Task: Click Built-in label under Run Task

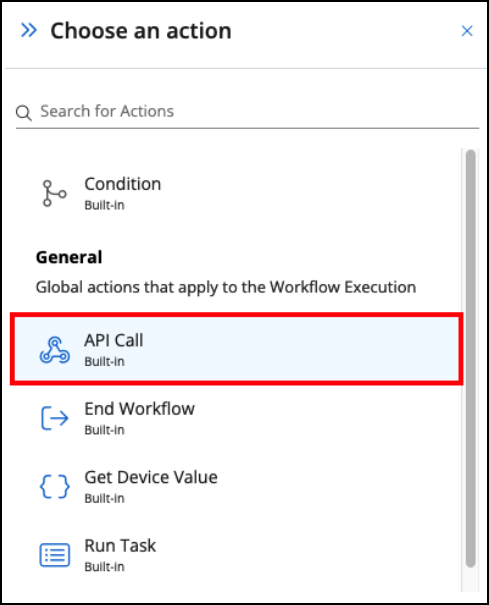Action: pos(105,567)
